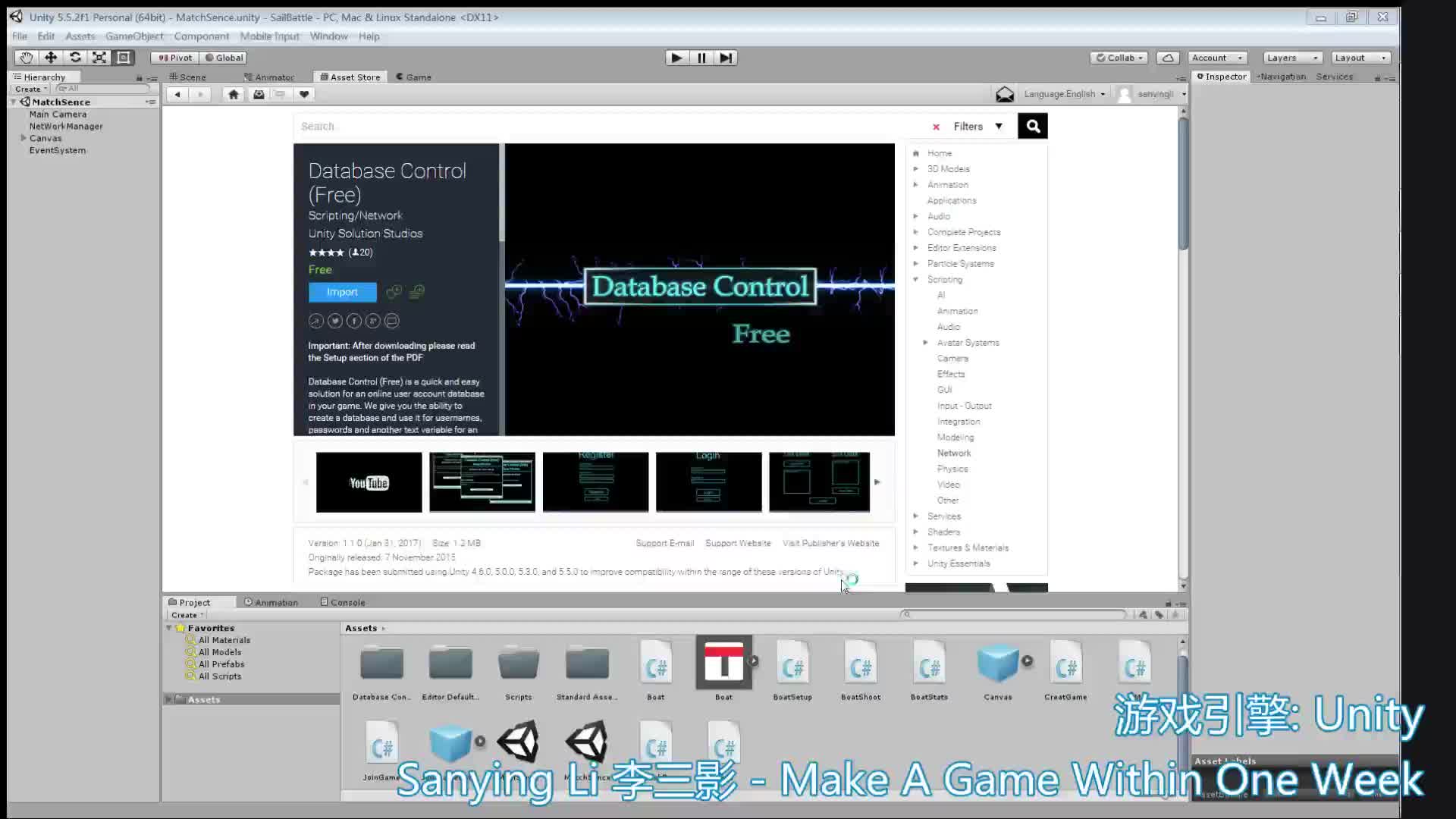1456x819 pixels.
Task: Open Visit Publisher's Website link
Action: click(830, 543)
